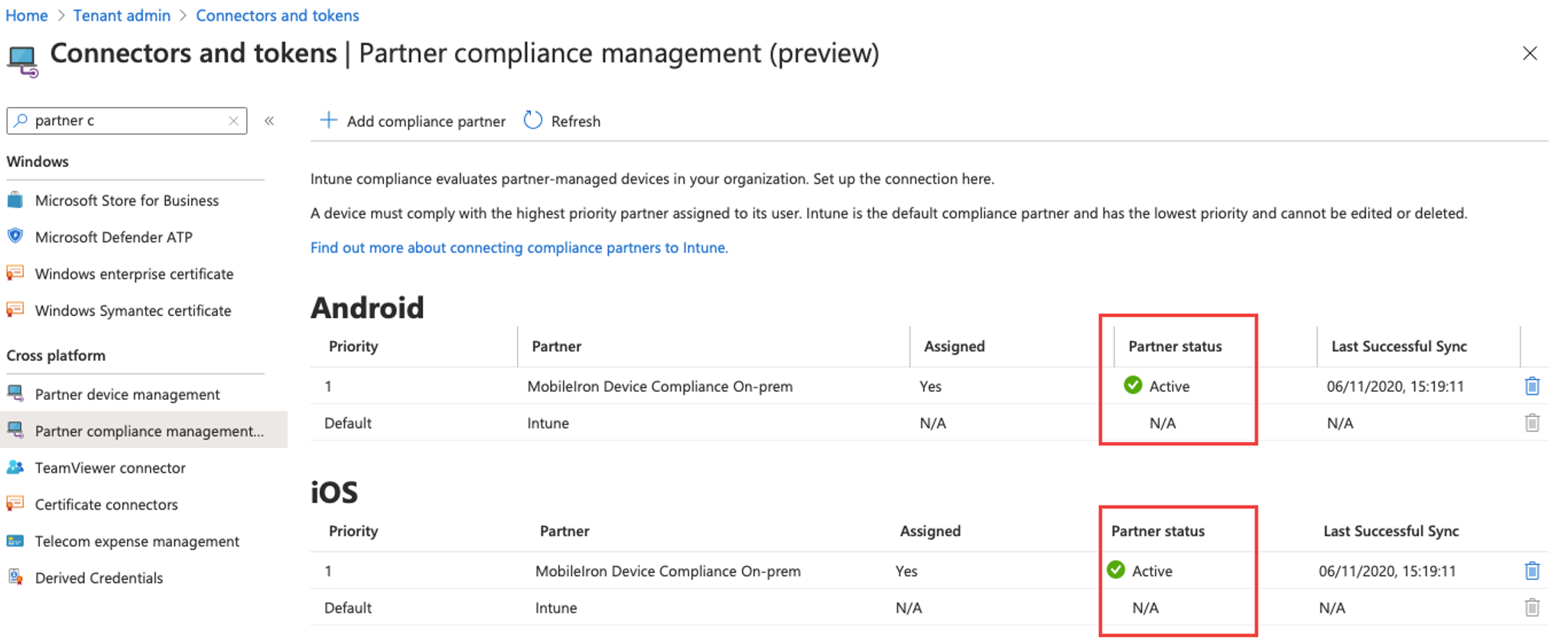The width and height of the screenshot is (1568, 641).
Task: Select Certificate connectors in sidebar
Action: tap(106, 504)
